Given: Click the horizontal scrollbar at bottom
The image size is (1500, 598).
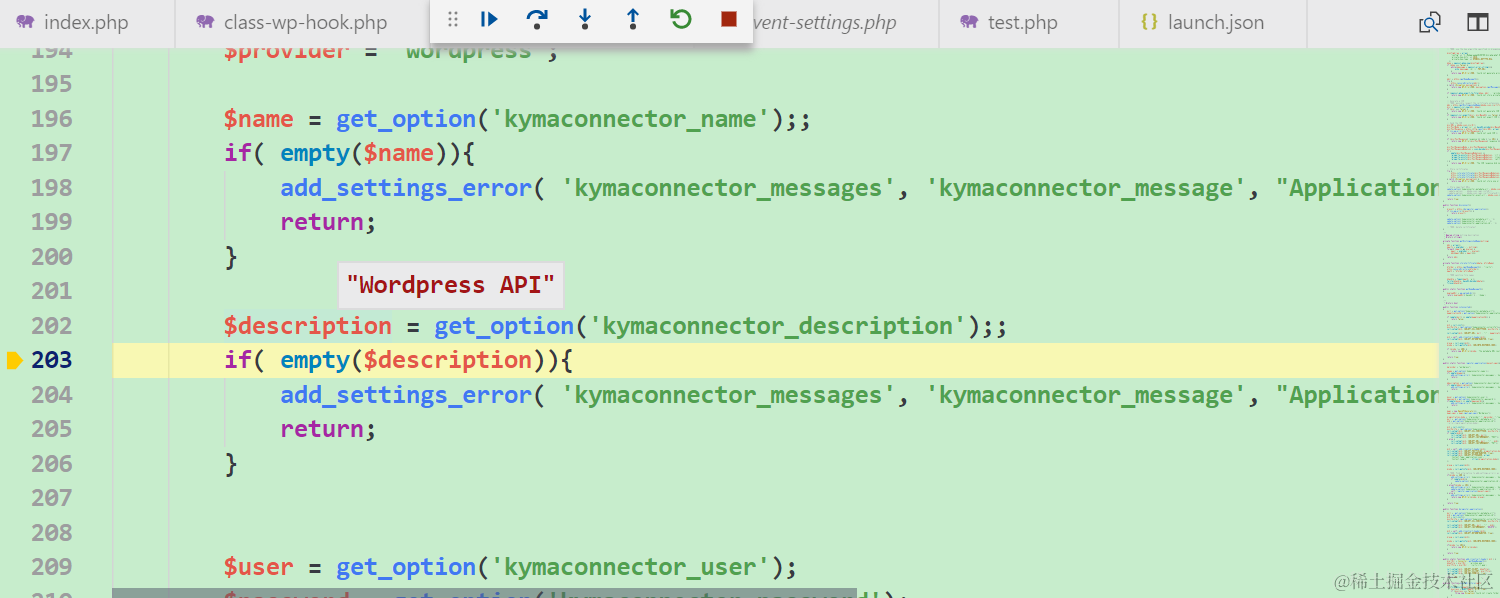Looking at the screenshot, I should coord(484,593).
